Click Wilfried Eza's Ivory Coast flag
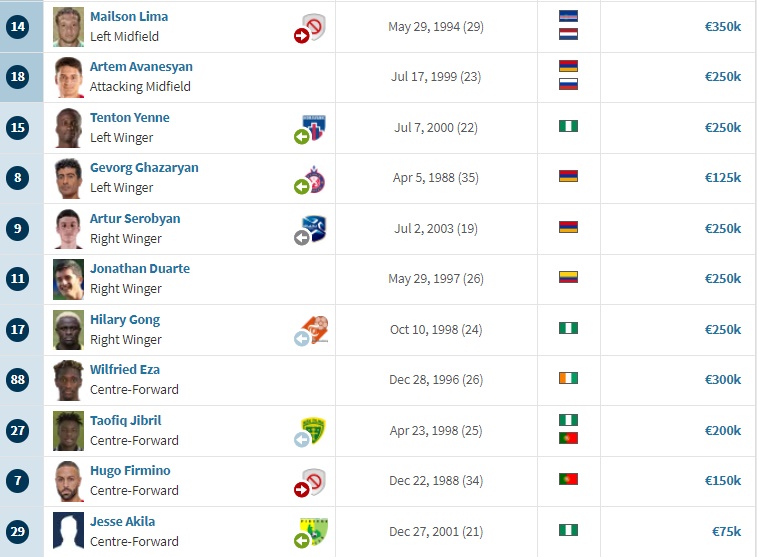 568,378
